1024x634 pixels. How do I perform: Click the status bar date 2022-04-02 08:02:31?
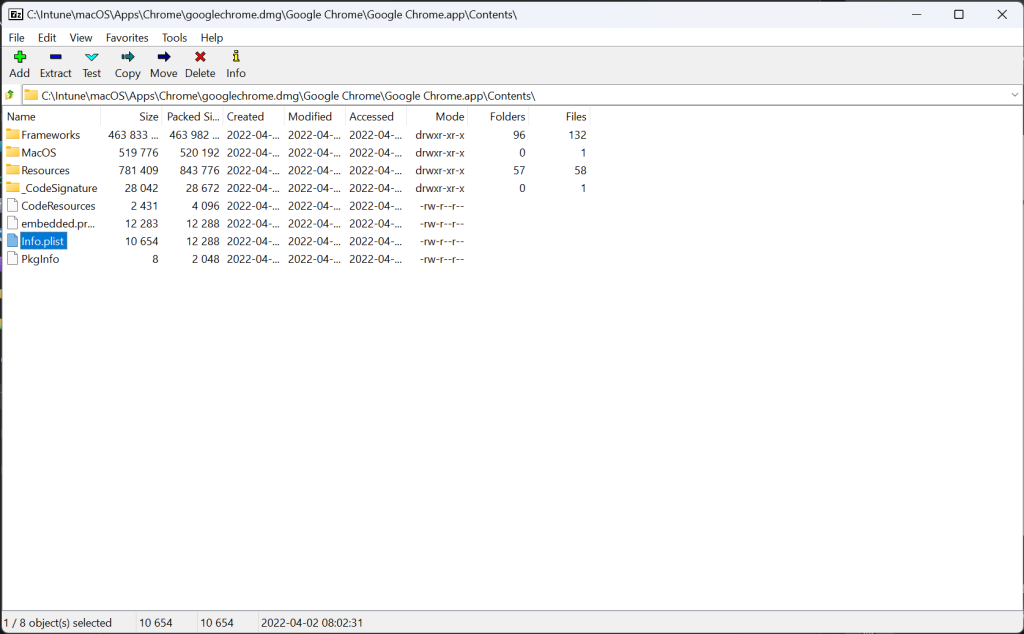[312, 623]
